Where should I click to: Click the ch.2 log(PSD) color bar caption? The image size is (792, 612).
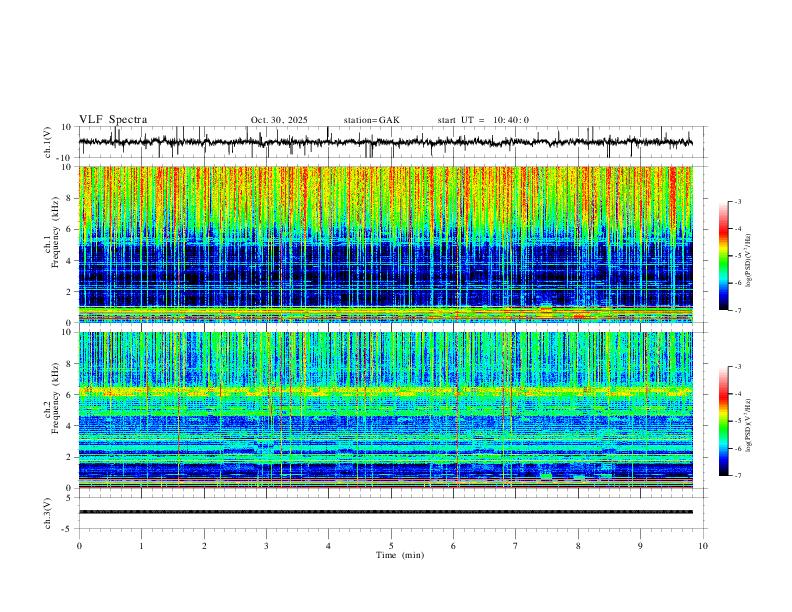(749, 425)
